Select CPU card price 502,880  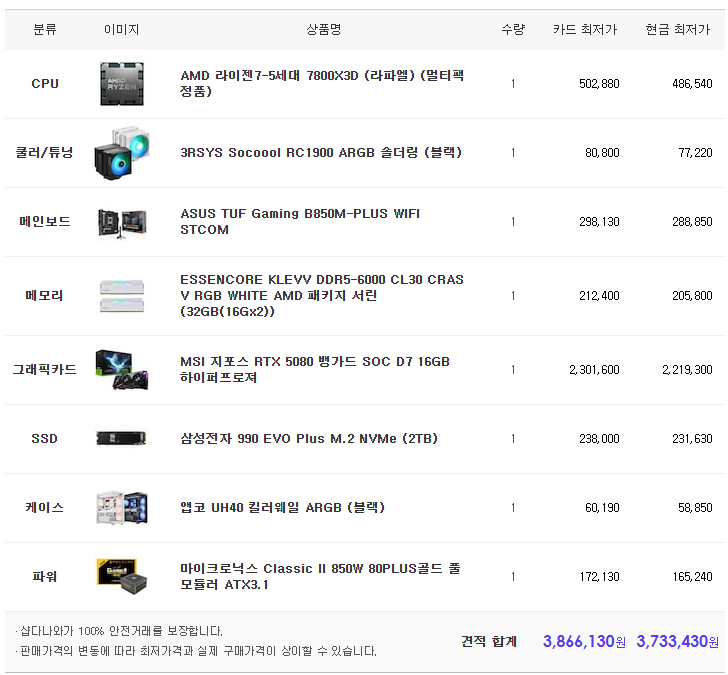599,84
